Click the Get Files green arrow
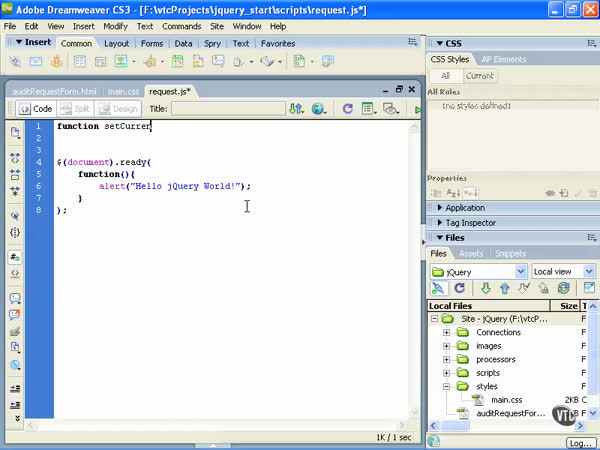 click(x=485, y=289)
